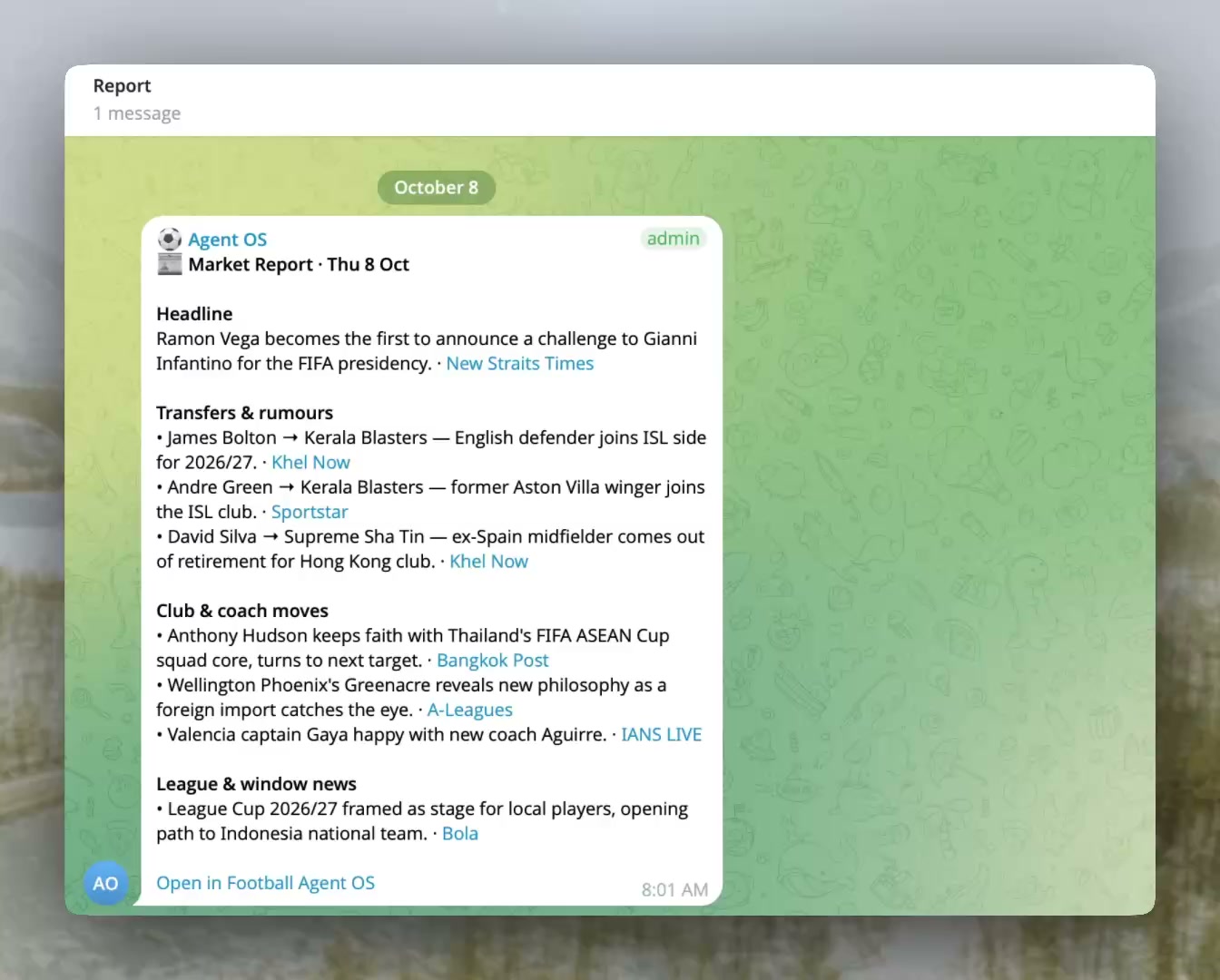The width and height of the screenshot is (1220, 980).
Task: Click the Report chat title
Action: pos(122,86)
